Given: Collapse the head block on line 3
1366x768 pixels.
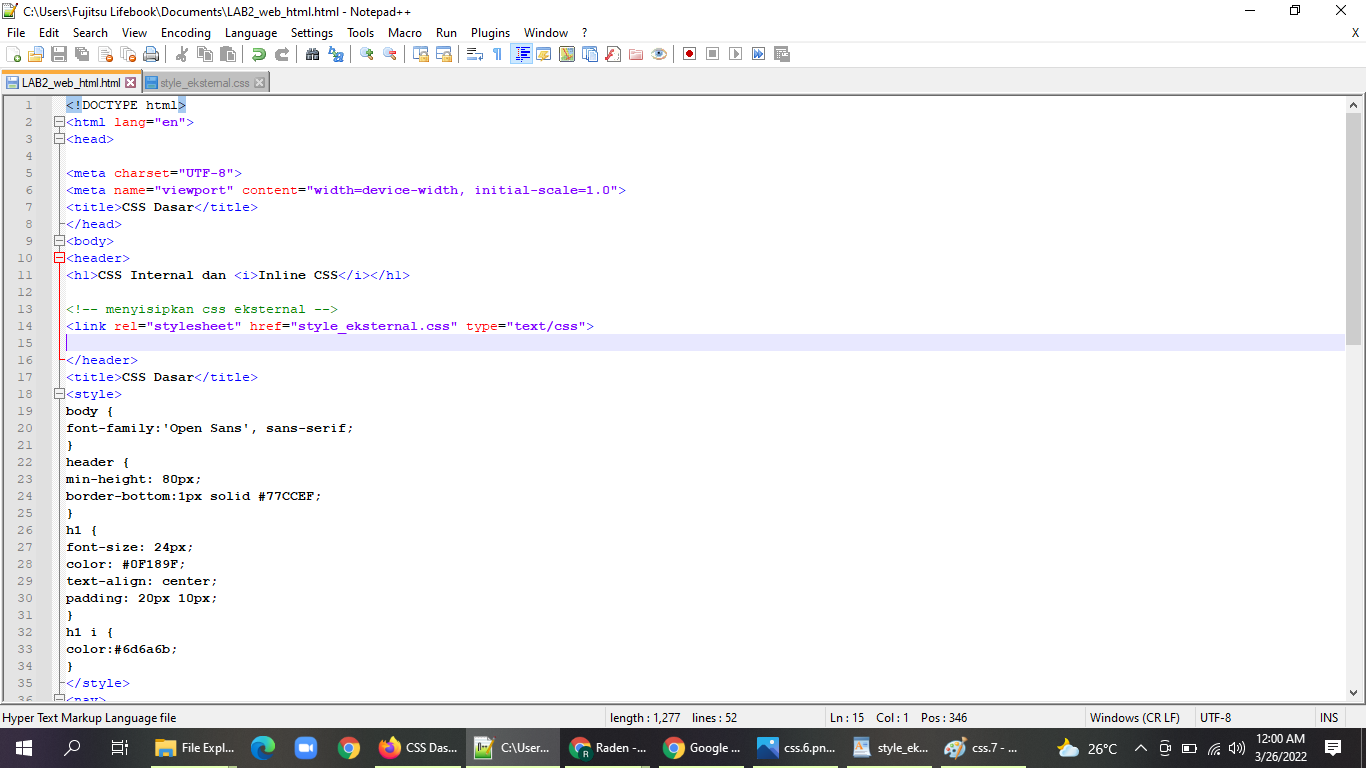Looking at the screenshot, I should pyautogui.click(x=59, y=139).
